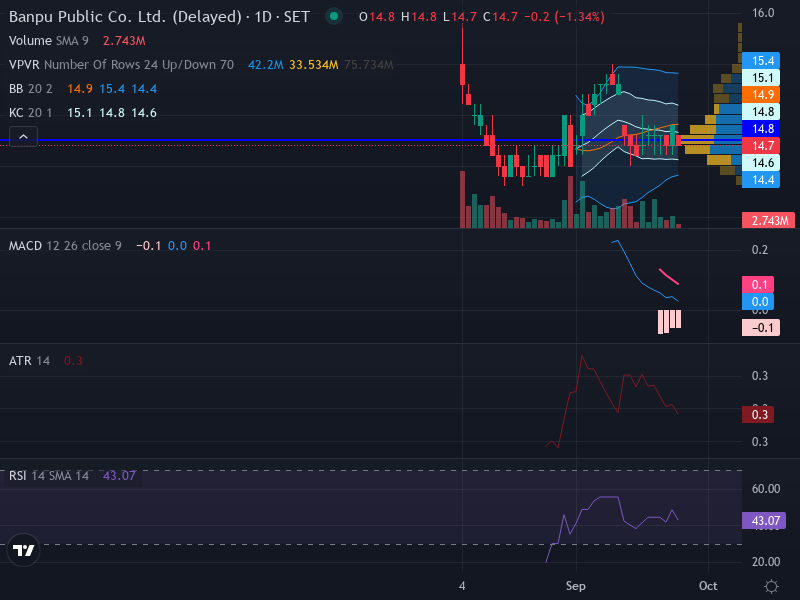Click the 15.1 white price label
Image resolution: width=800 pixels, height=600 pixels.
761,78
